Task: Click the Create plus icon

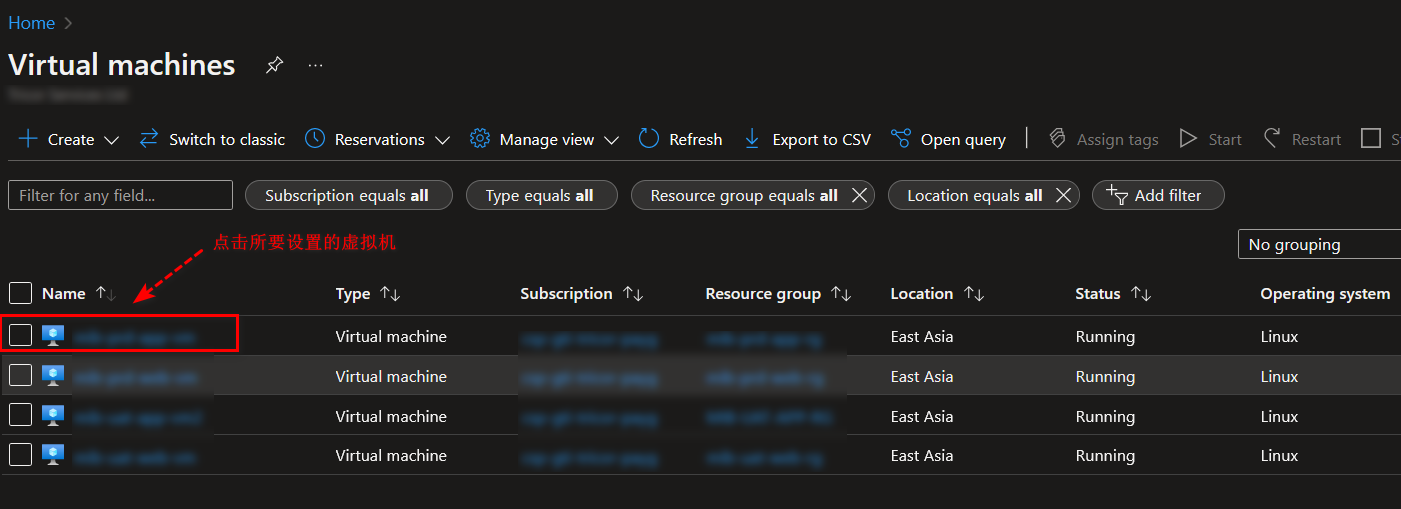Action: [28, 139]
